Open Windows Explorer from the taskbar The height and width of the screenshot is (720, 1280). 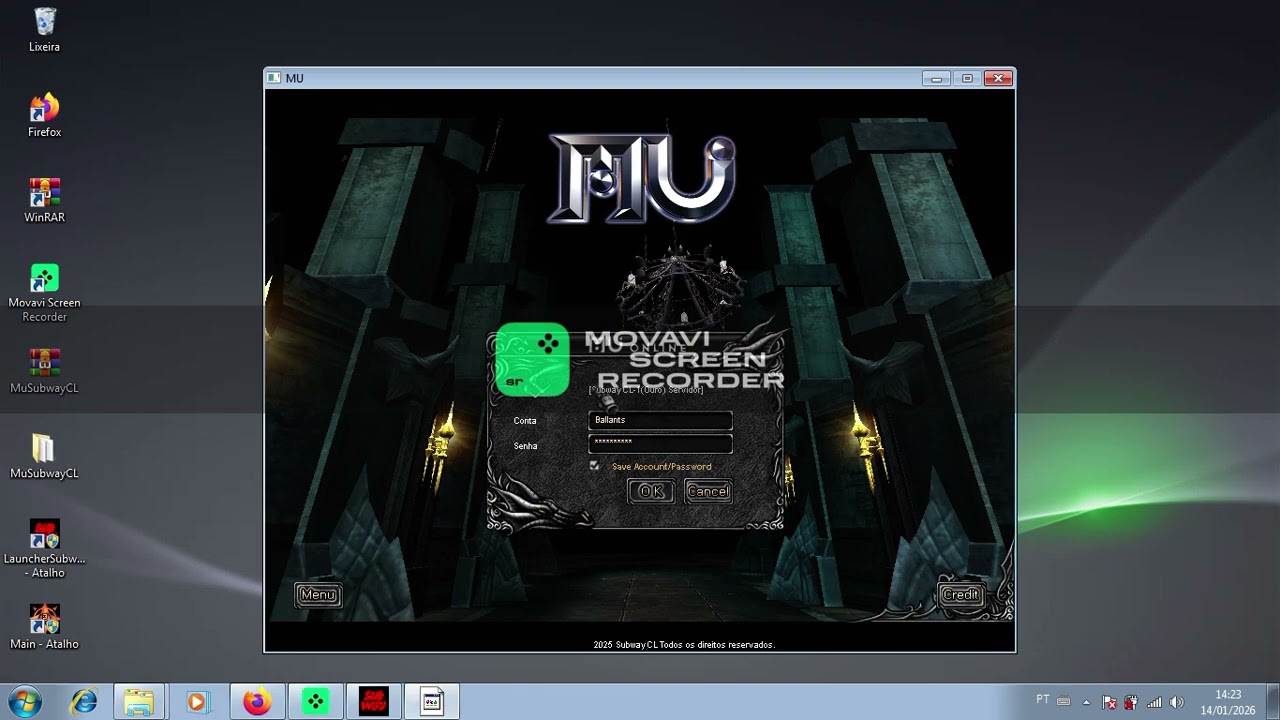point(139,702)
